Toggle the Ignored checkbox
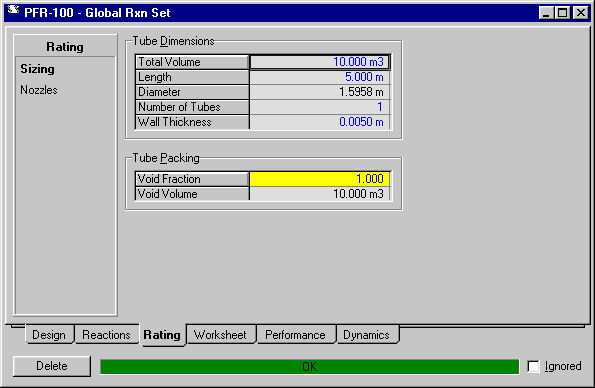 tap(533, 366)
